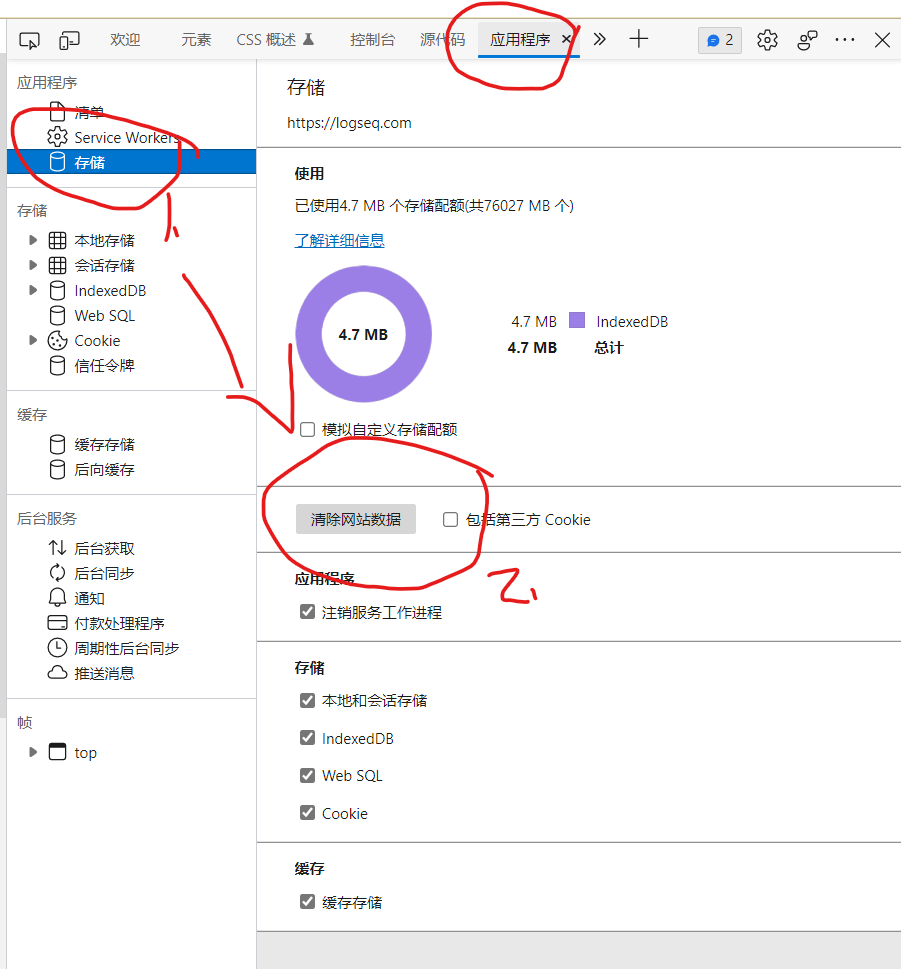Activate the inspect element picker icon

29,40
